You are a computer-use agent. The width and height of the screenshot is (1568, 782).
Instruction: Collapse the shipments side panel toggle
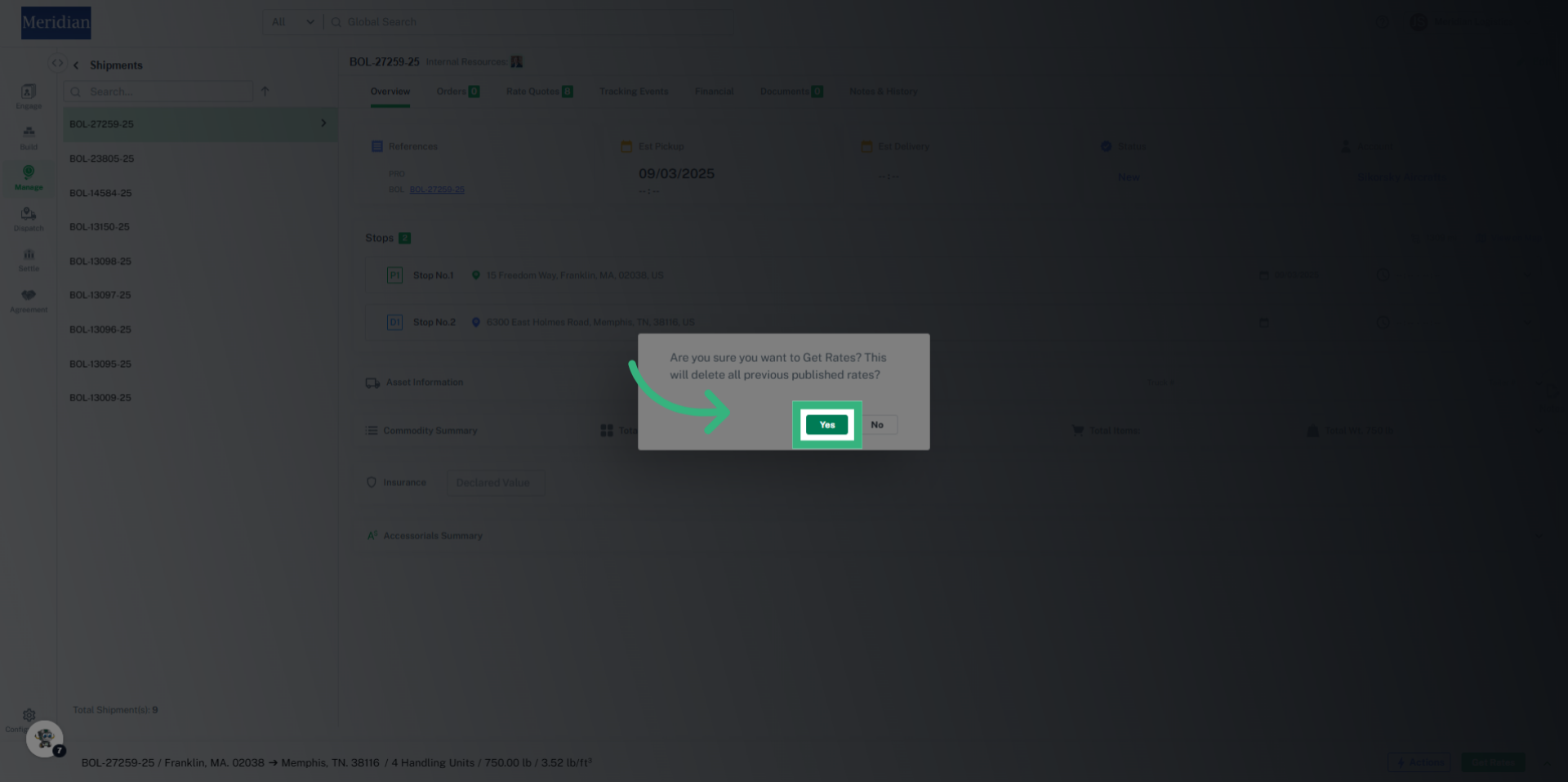point(57,63)
